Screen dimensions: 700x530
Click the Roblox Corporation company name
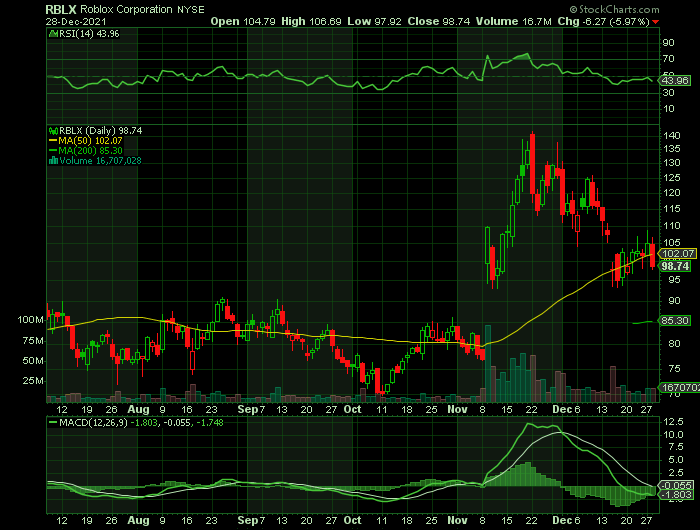[x=126, y=9]
